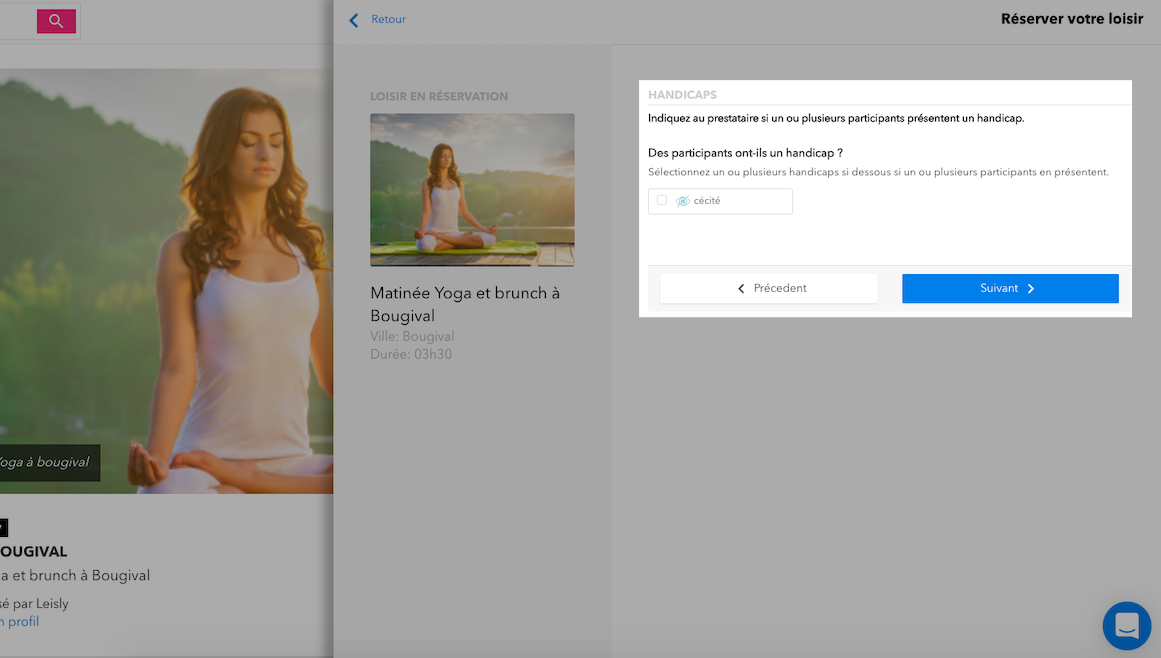This screenshot has height=658, width=1161.
Task: Open the profil link
Action: point(19,622)
